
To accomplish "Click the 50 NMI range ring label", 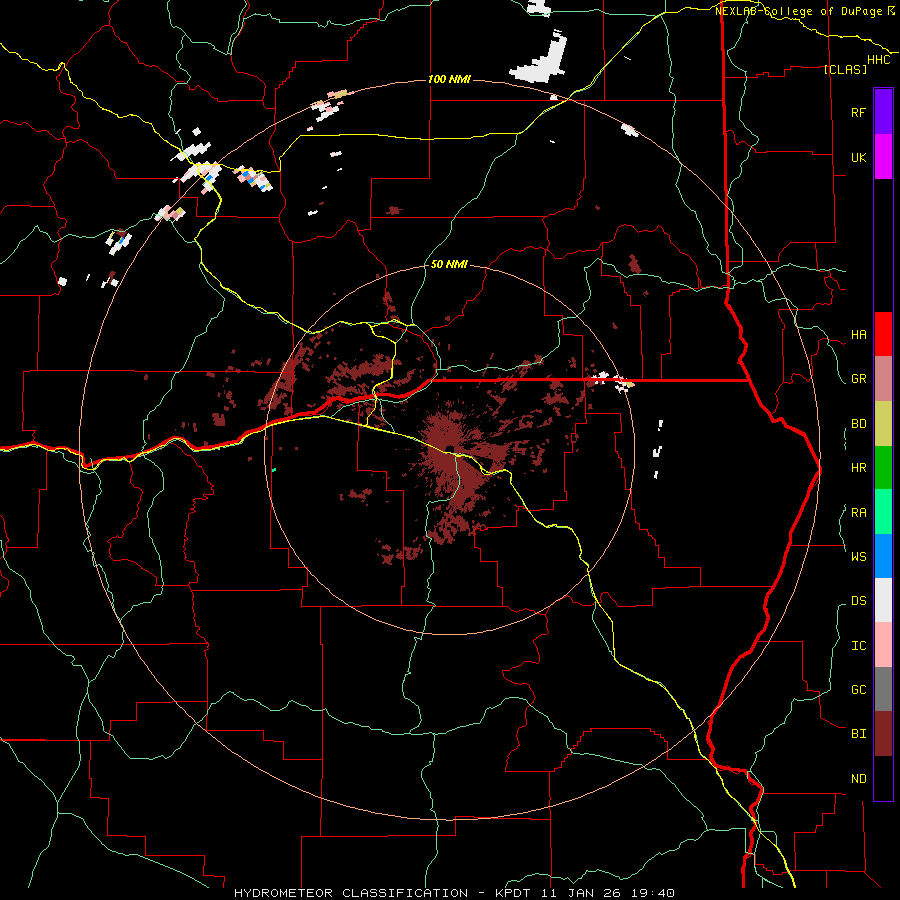I will pos(449,264).
